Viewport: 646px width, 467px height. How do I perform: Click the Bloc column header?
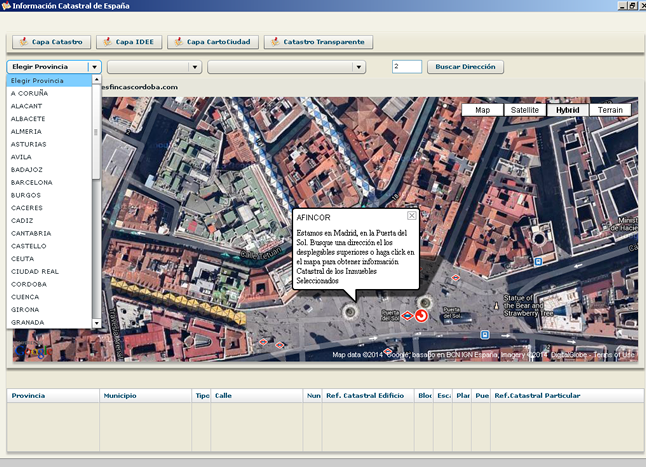coord(424,396)
